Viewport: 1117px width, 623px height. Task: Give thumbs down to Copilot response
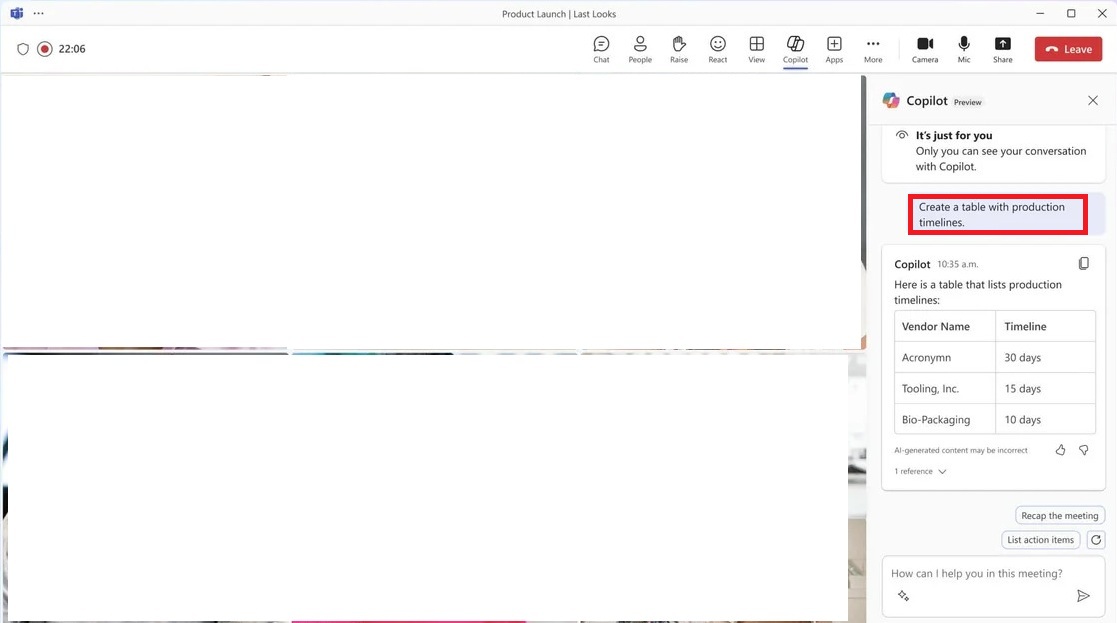tap(1084, 450)
